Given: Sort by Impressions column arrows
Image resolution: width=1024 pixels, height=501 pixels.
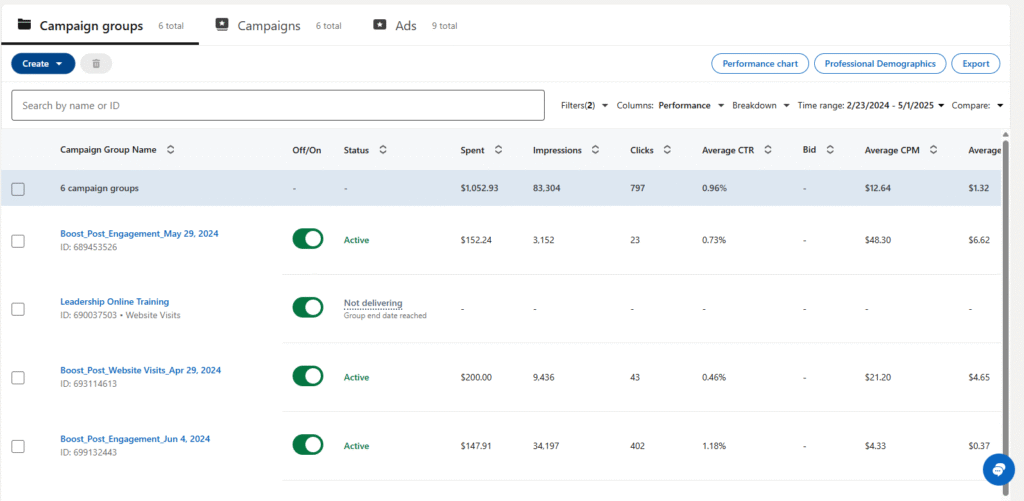Looking at the screenshot, I should [x=596, y=150].
